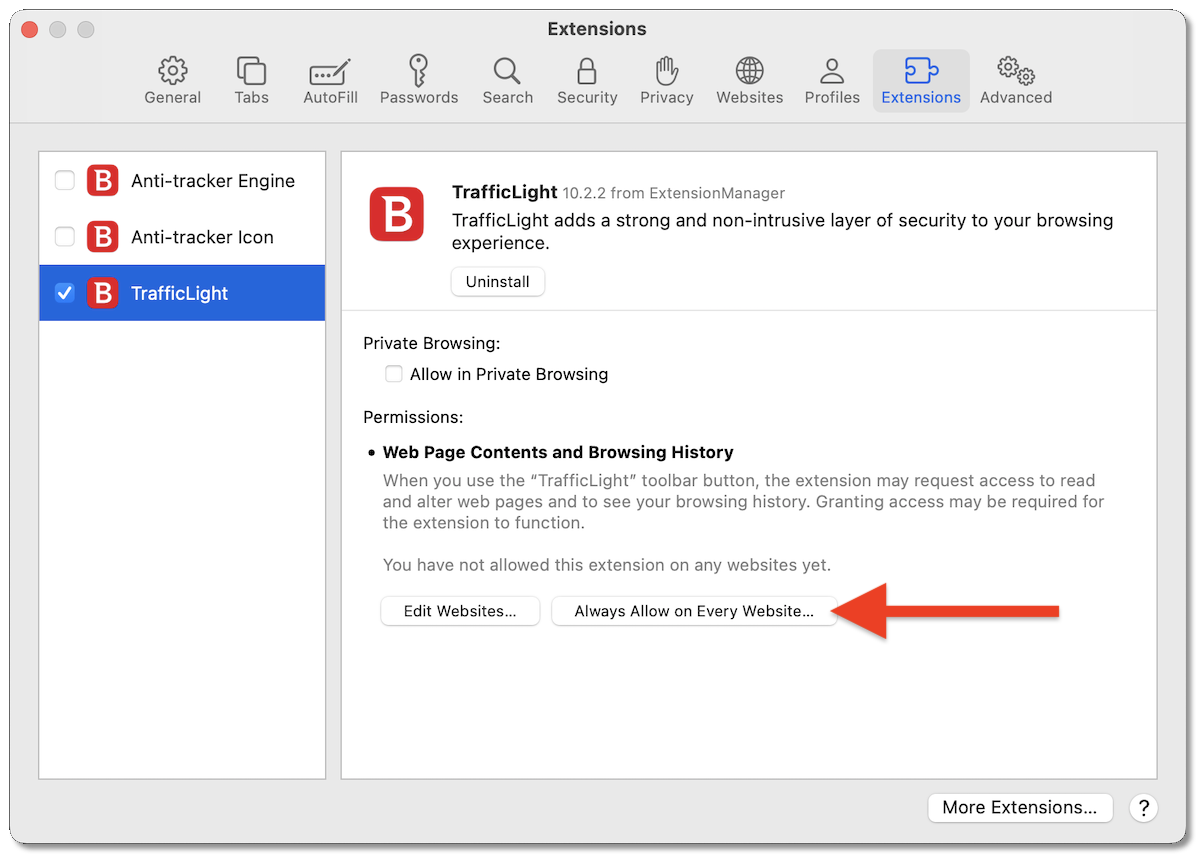Image resolution: width=1202 pixels, height=859 pixels.
Task: Open the Security settings pane
Action: (x=587, y=80)
